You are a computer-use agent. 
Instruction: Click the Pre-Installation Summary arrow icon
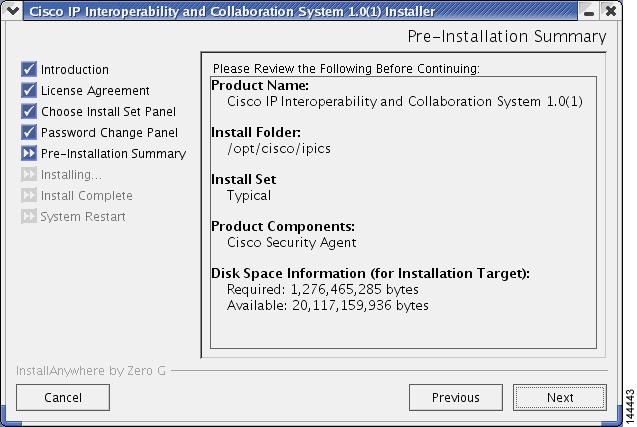29,154
